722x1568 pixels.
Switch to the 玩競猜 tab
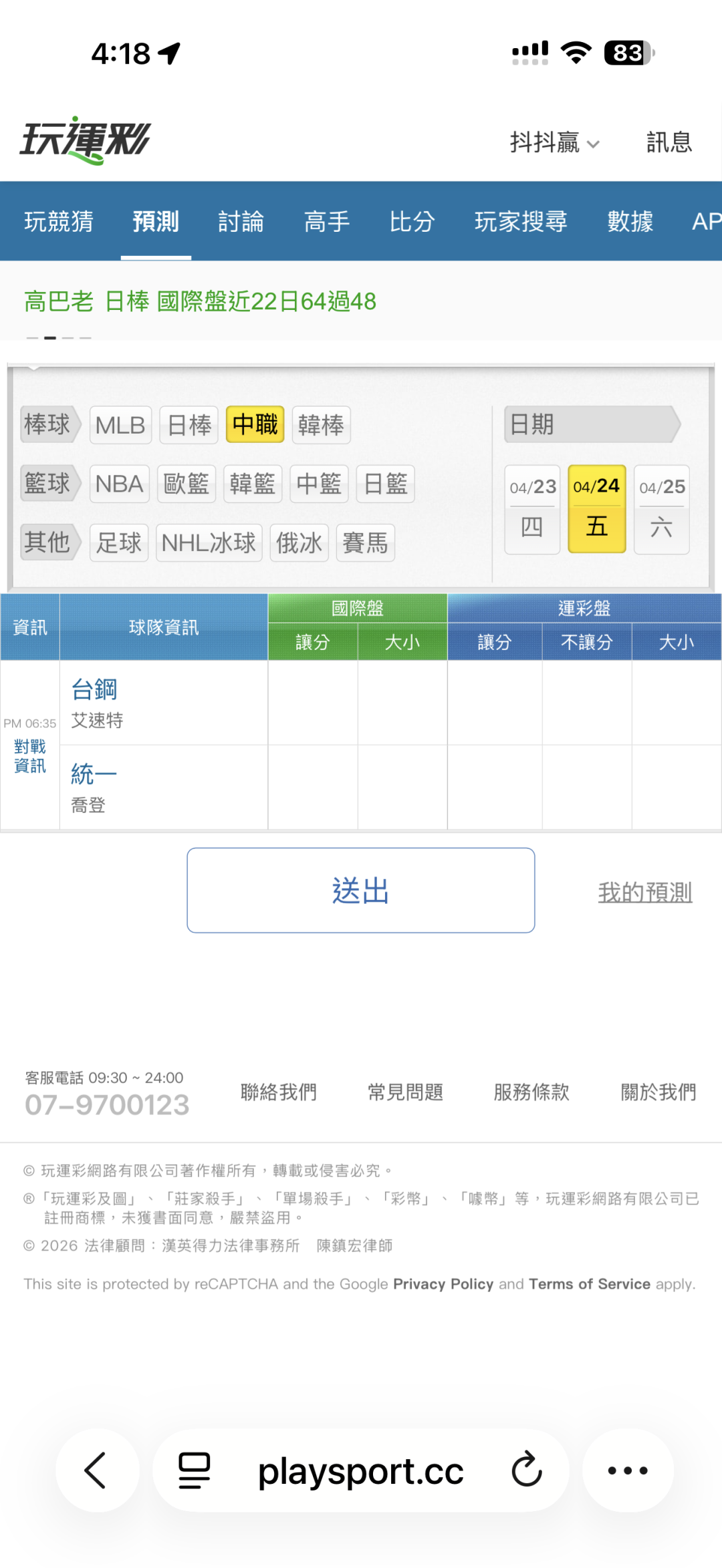click(x=59, y=221)
